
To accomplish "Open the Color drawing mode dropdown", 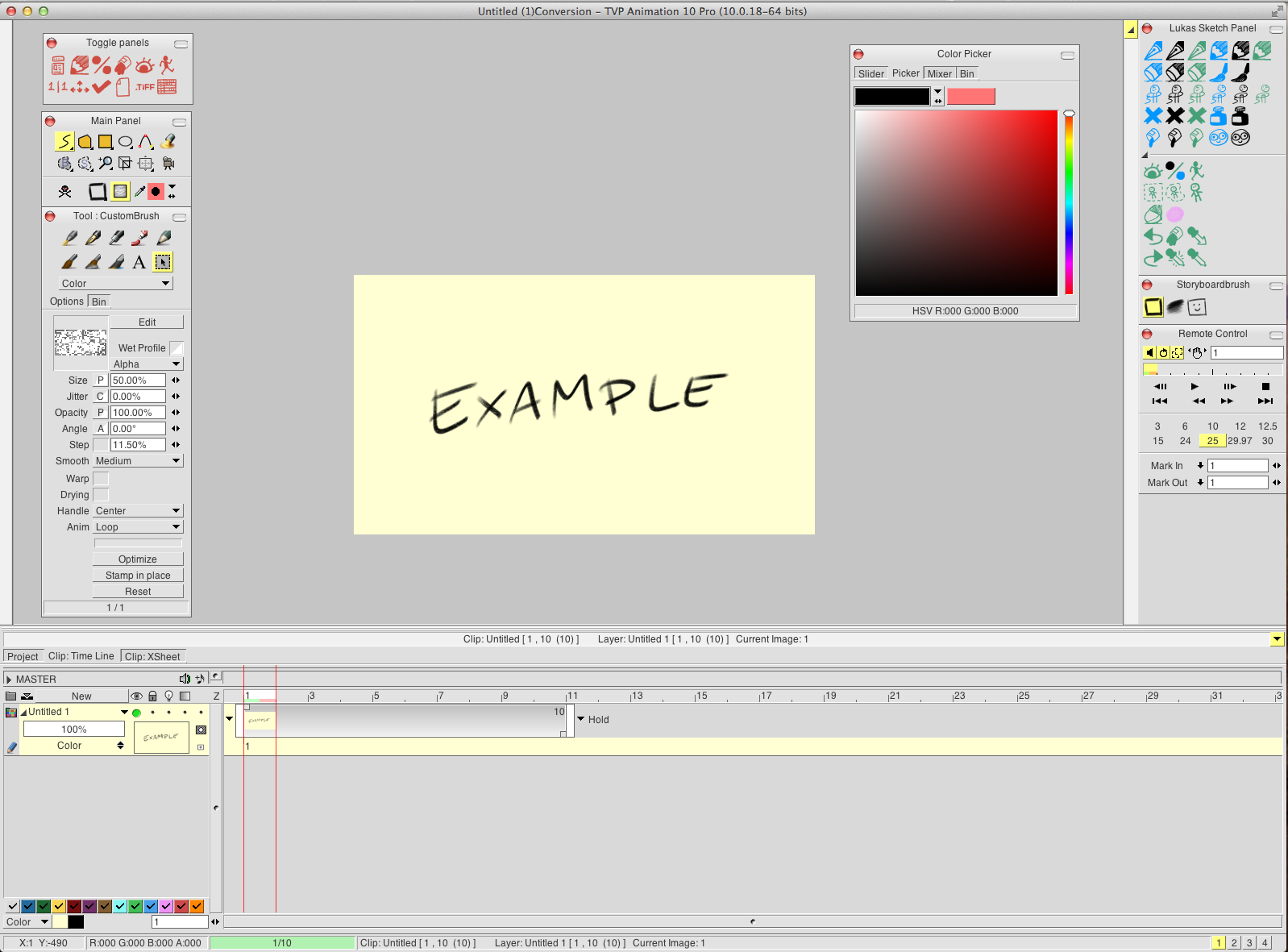I will tap(115, 284).
